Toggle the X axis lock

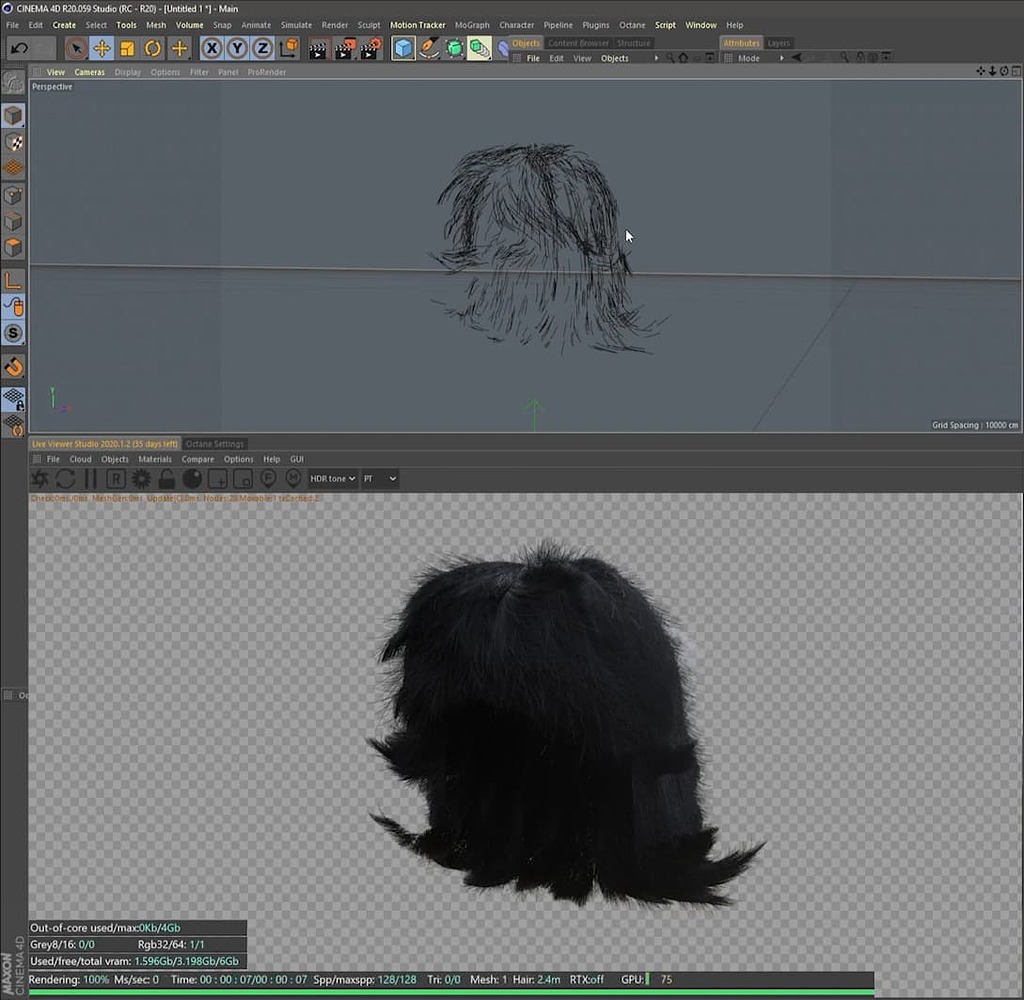tap(212, 47)
